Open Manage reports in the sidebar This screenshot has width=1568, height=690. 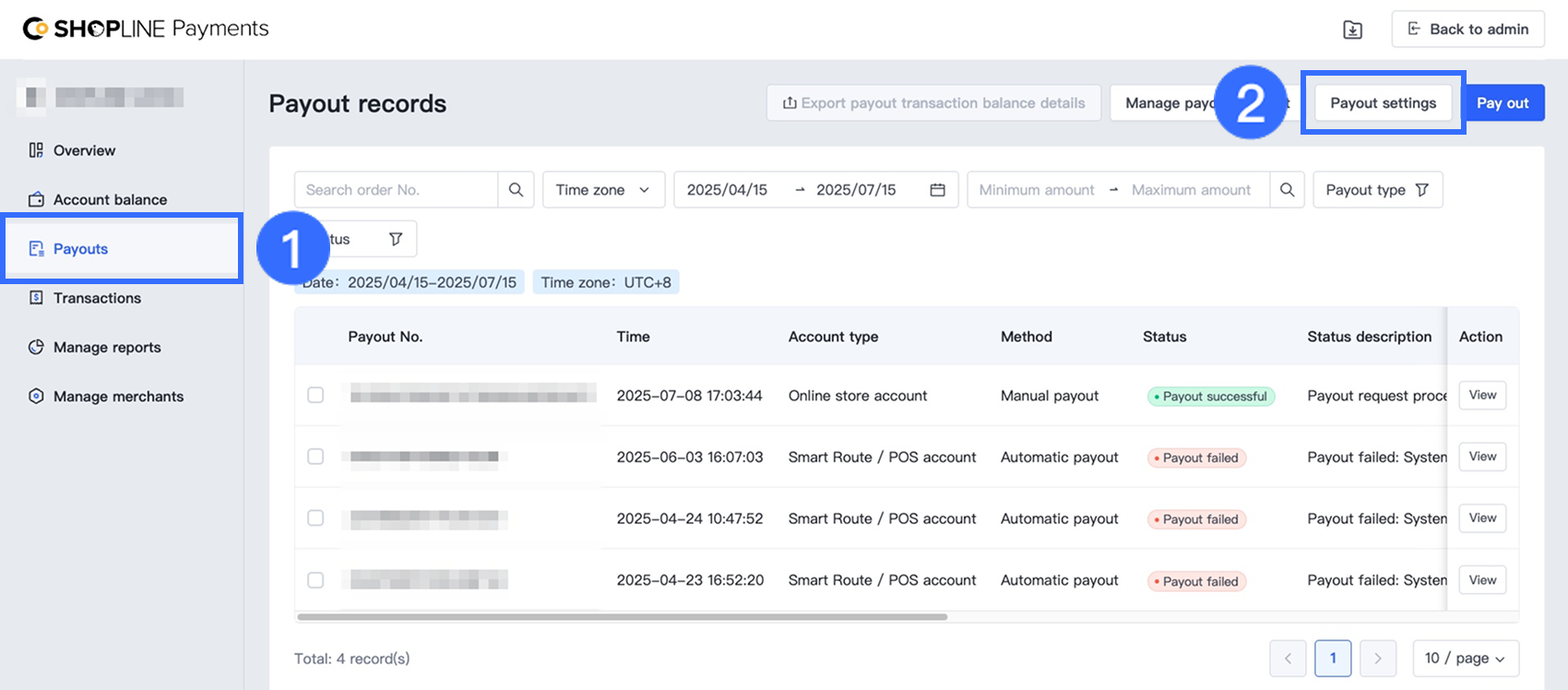[107, 347]
